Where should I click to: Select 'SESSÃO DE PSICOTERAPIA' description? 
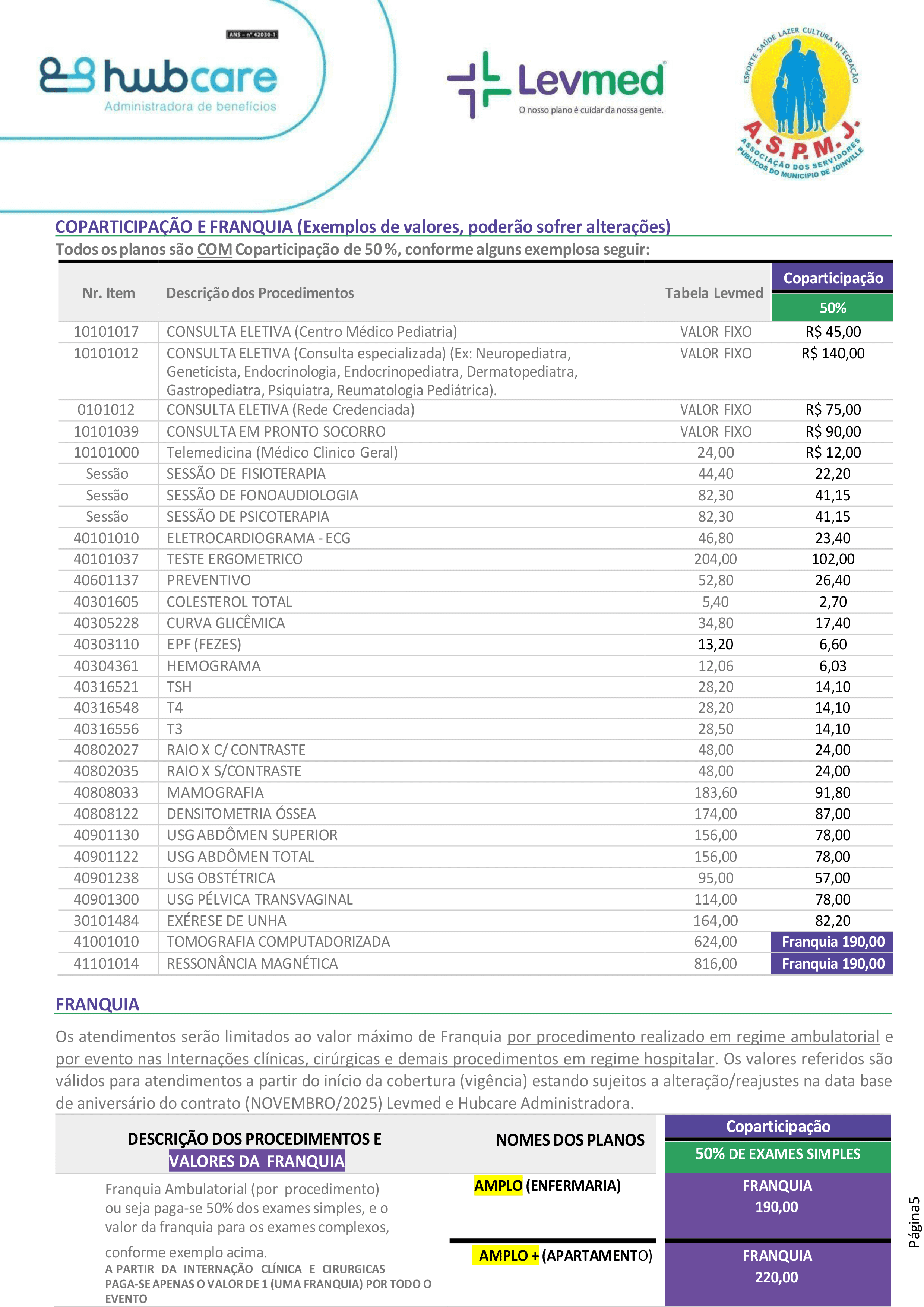248,516
